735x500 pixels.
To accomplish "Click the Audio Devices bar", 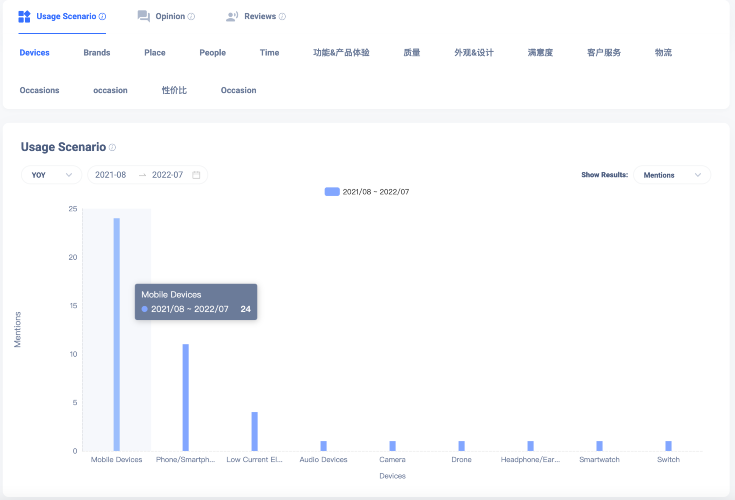I will [323, 446].
